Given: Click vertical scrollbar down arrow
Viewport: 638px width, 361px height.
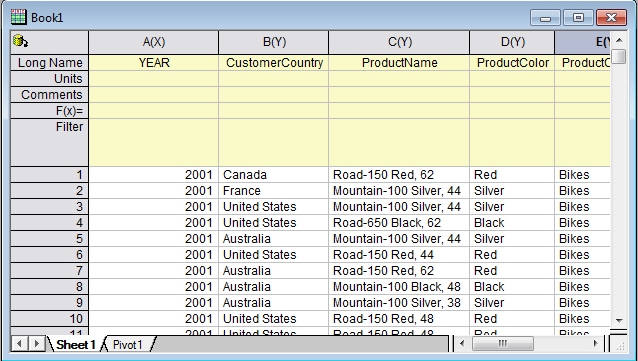Looking at the screenshot, I should click(619, 321).
